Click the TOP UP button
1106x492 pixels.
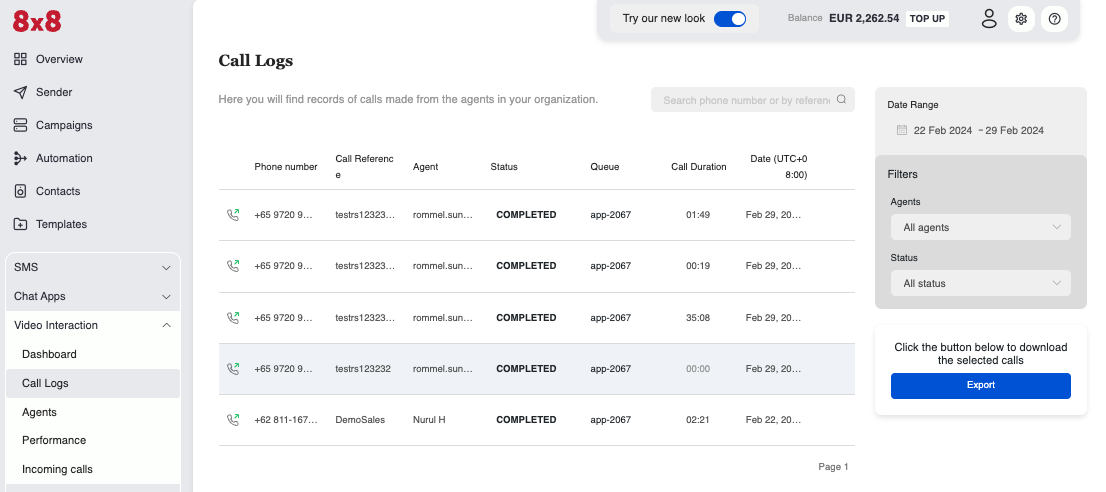pyautogui.click(x=927, y=18)
